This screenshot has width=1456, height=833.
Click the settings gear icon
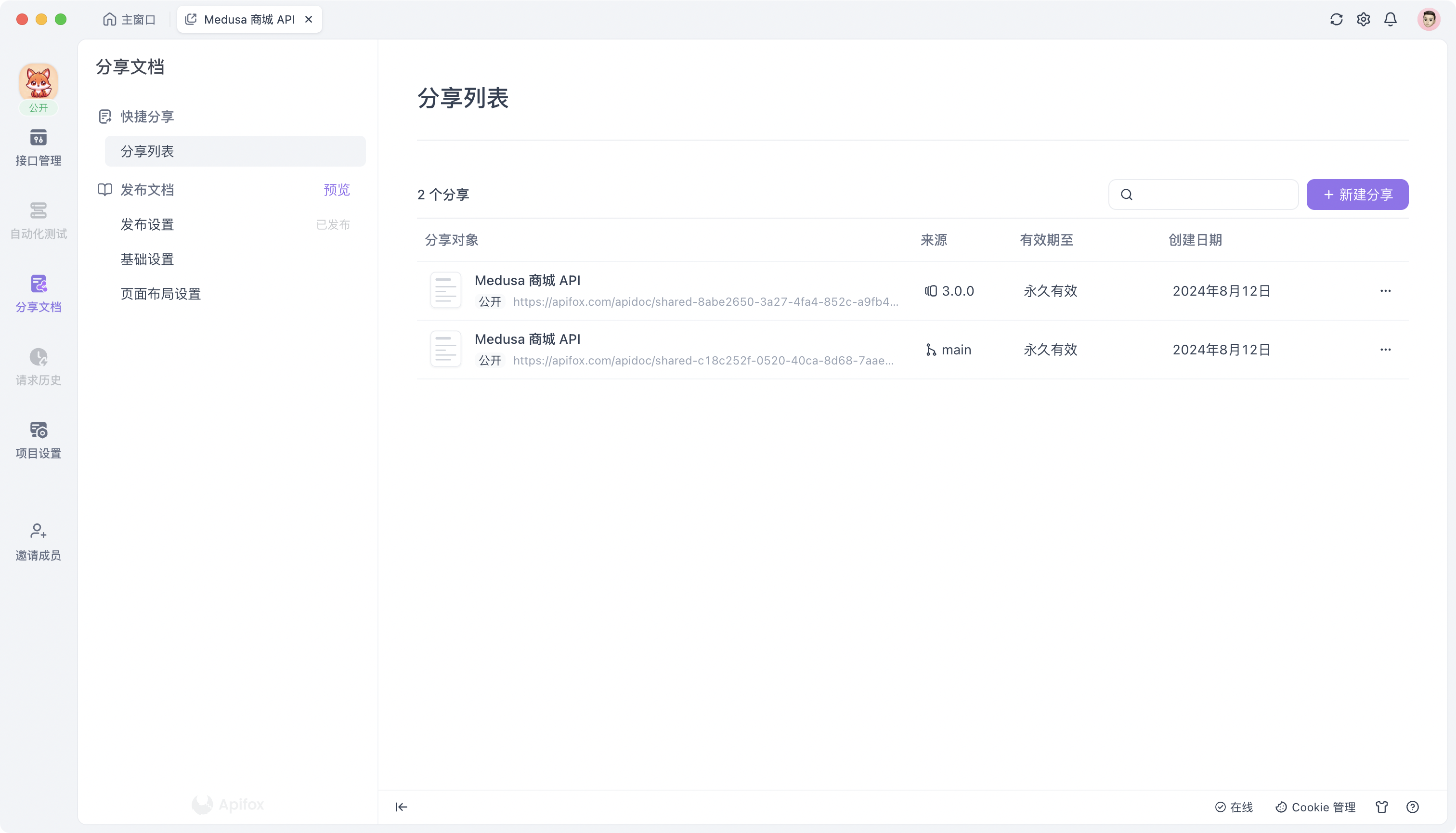point(1364,19)
